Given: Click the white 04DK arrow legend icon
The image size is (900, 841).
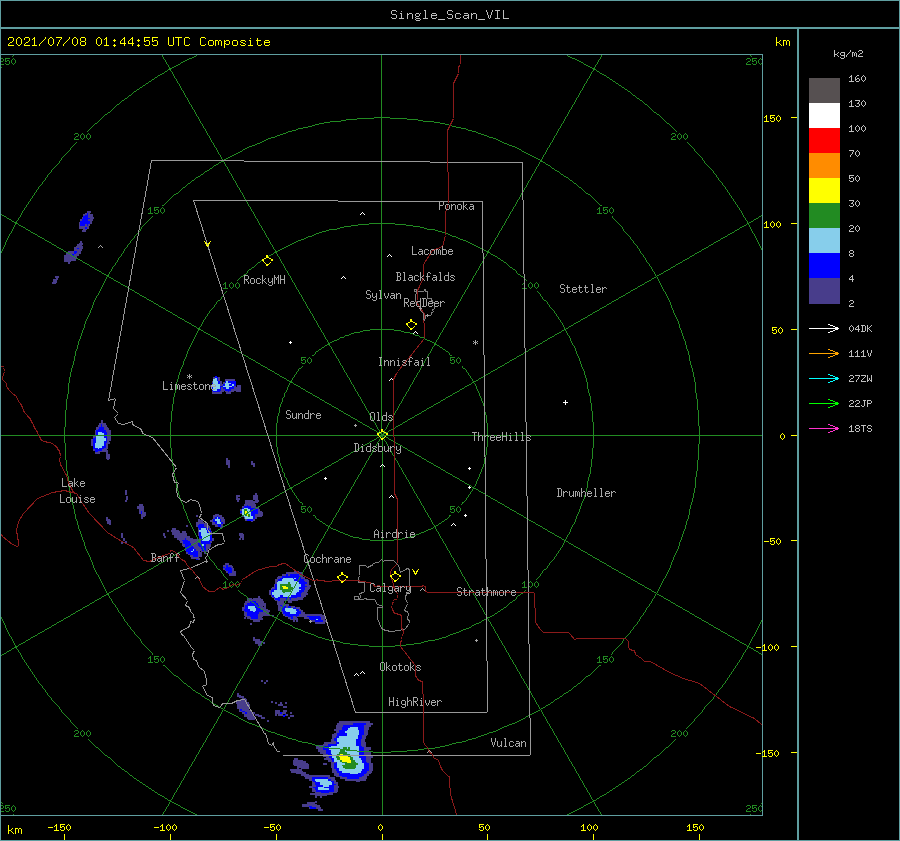Looking at the screenshot, I should 824,328.
